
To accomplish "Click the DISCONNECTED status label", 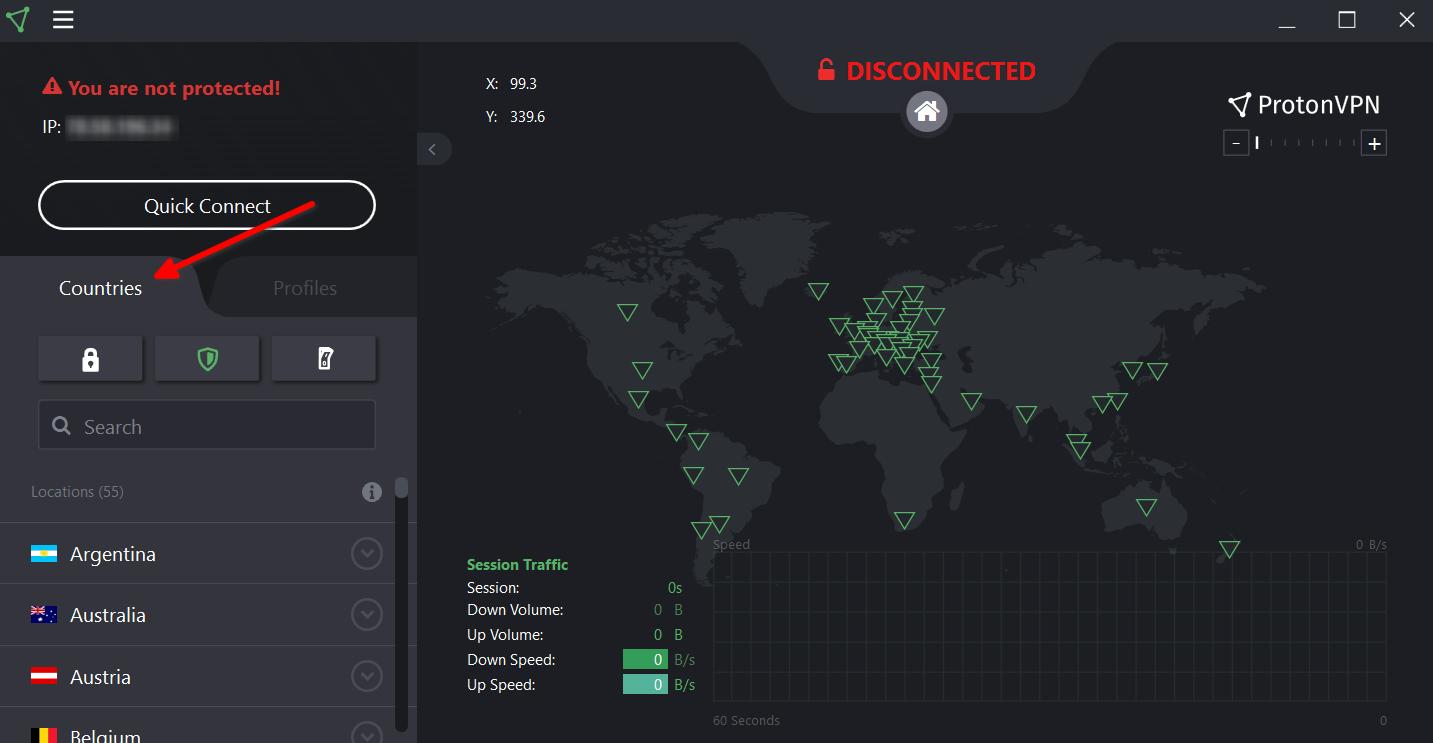I will click(941, 71).
